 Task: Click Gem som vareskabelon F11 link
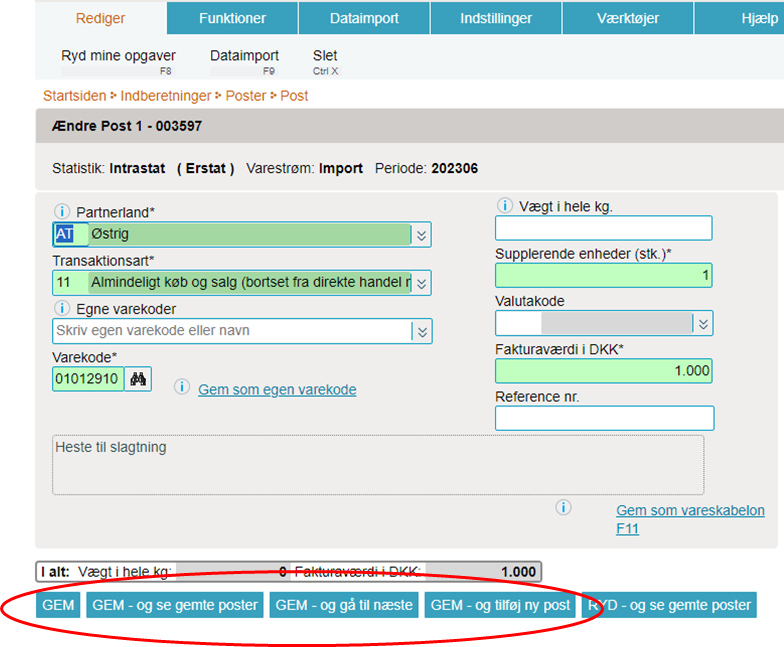[690, 519]
